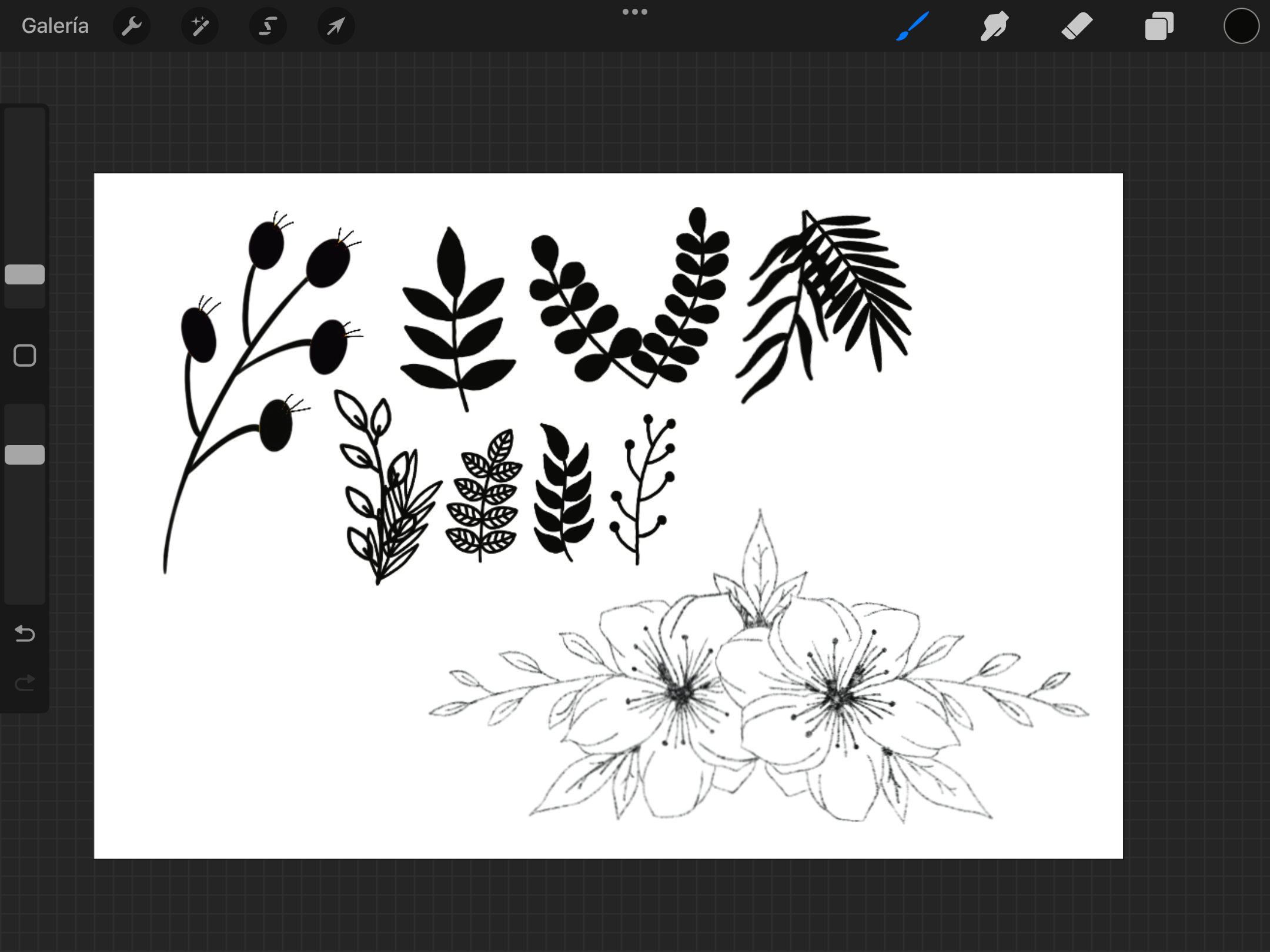Viewport: 1270px width, 952px height.
Task: Tap the berry branch drawing on canvas
Action: (263, 392)
